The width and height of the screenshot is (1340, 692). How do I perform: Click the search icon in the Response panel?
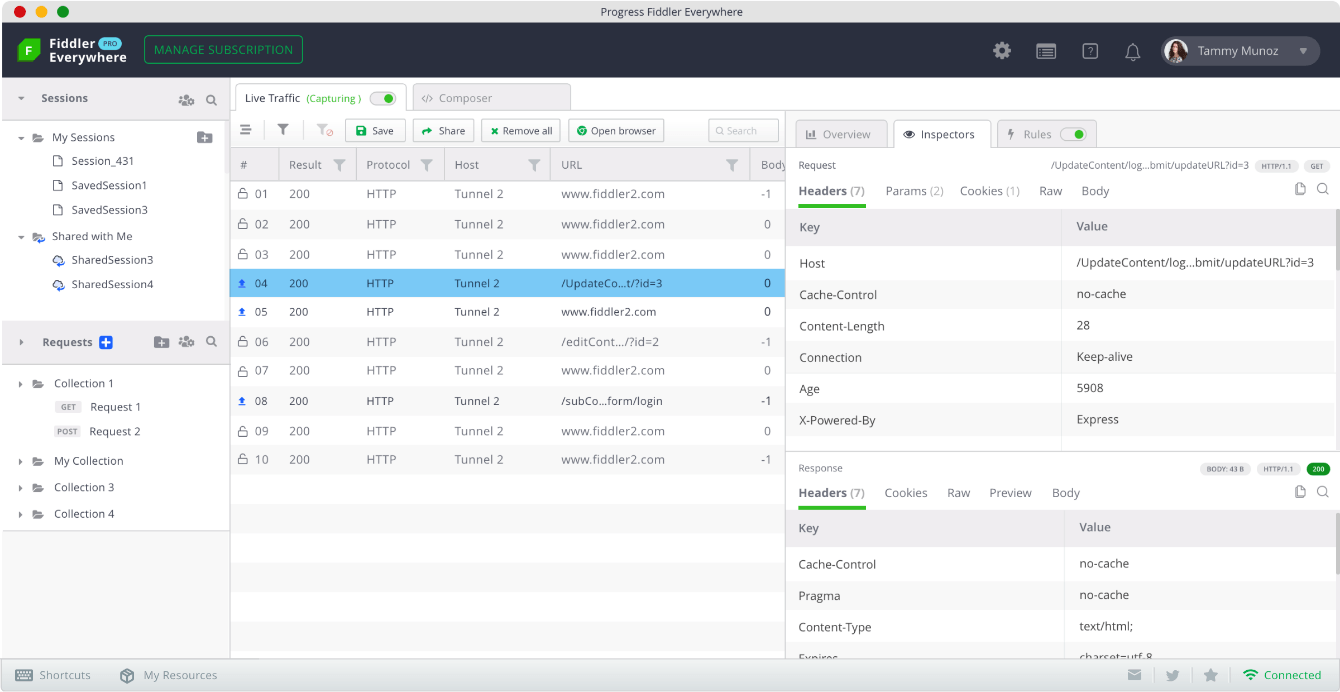coord(1322,492)
